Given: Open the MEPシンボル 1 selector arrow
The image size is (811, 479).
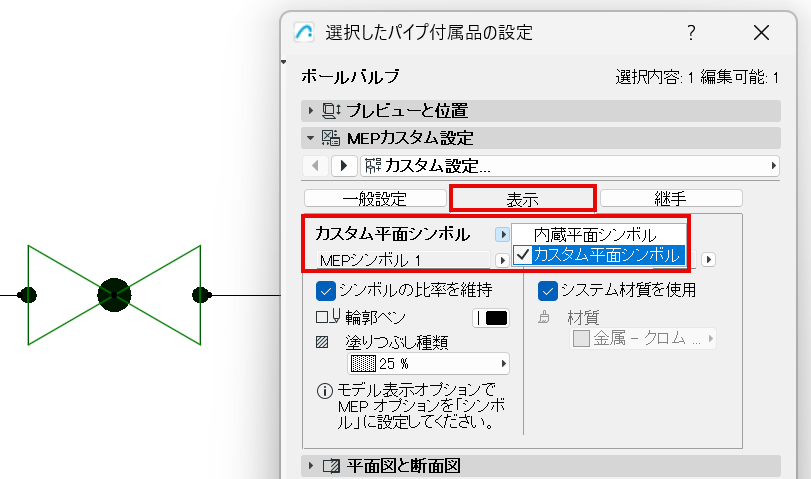Looking at the screenshot, I should pos(501,260).
